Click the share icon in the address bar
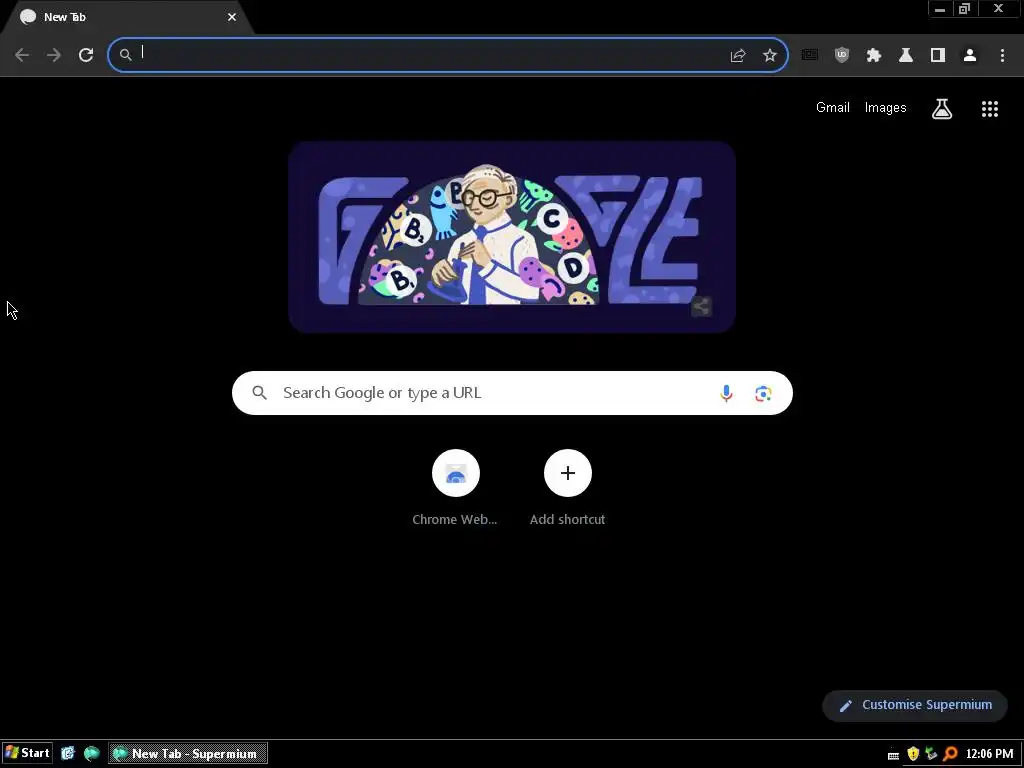The height and width of the screenshot is (768, 1024). (738, 56)
